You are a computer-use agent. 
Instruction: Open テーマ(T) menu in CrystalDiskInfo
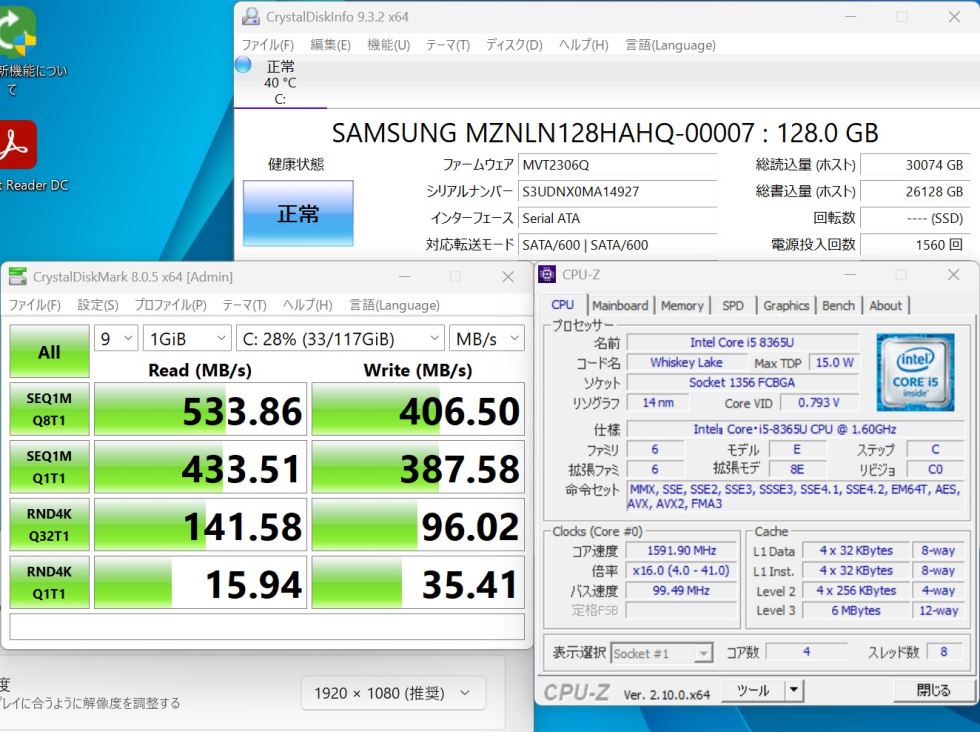click(448, 45)
